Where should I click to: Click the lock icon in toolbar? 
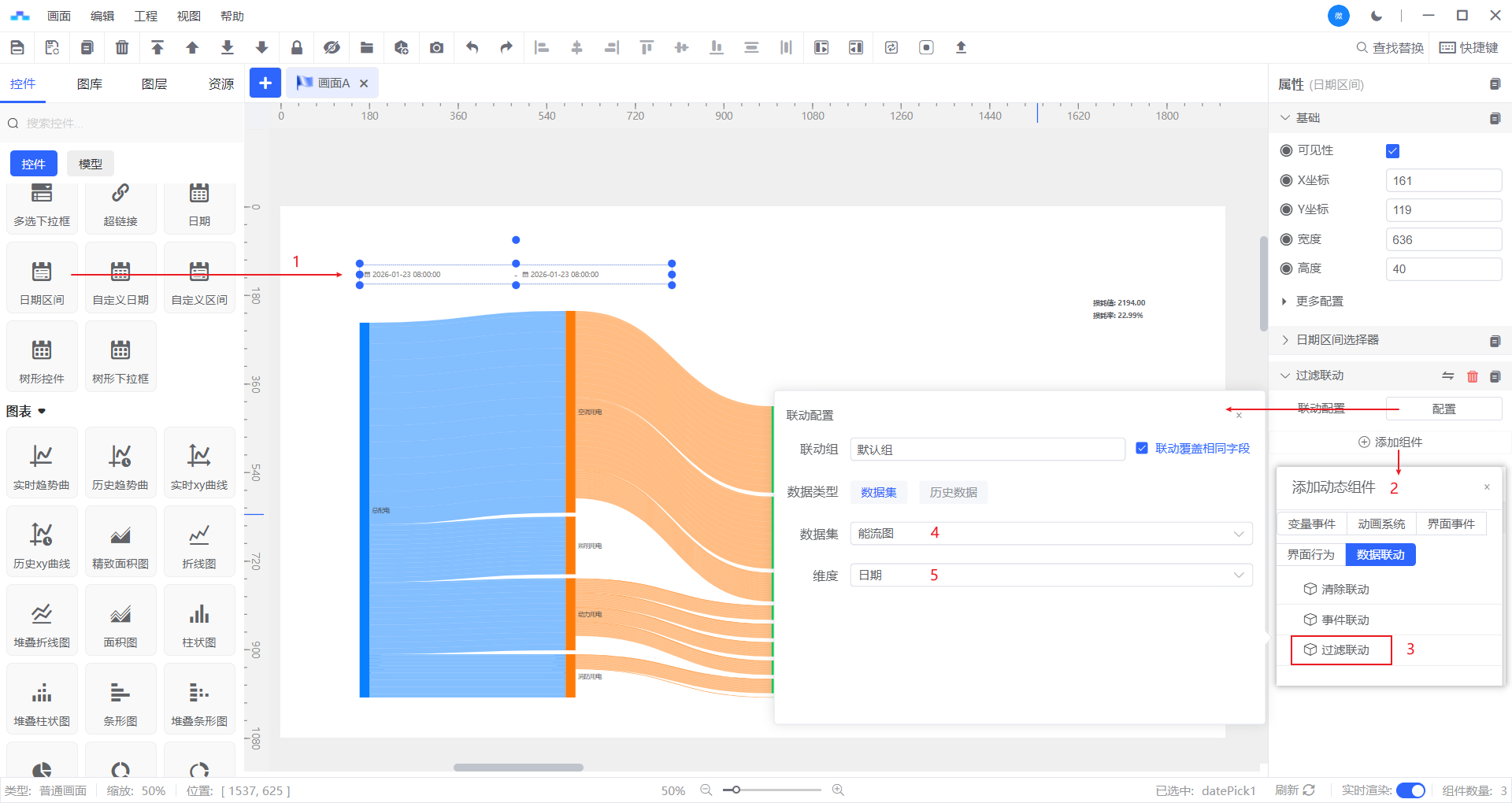click(x=297, y=47)
